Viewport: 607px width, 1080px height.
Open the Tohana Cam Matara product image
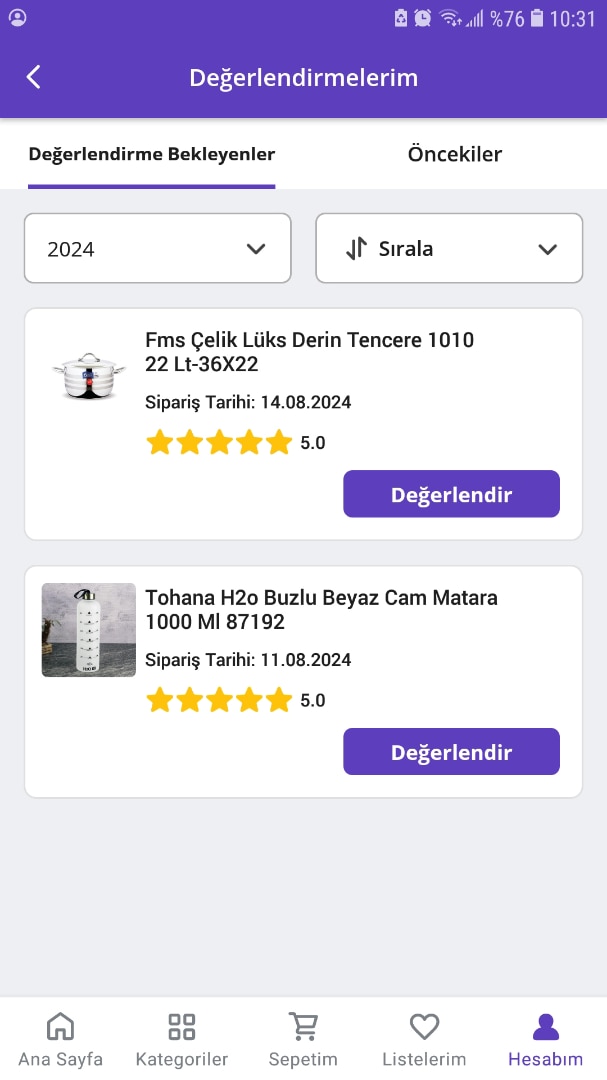point(89,630)
